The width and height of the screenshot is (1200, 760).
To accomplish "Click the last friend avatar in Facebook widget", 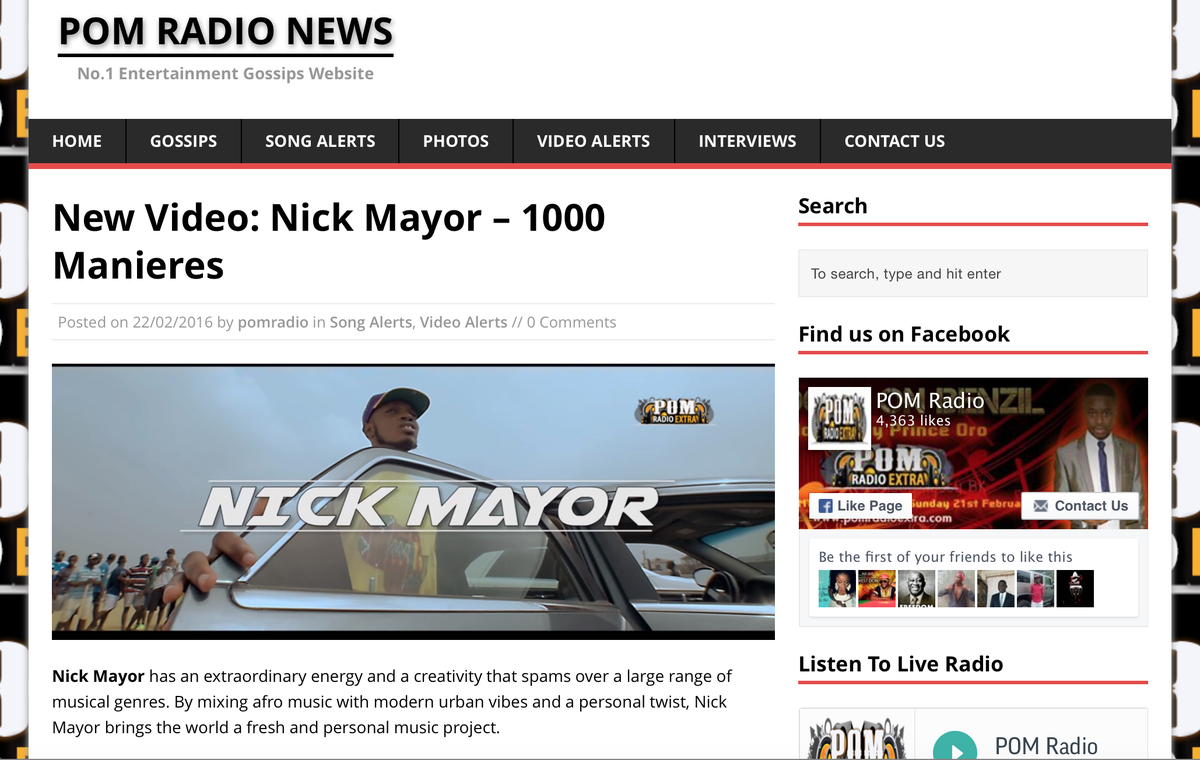I will pyautogui.click(x=1075, y=589).
